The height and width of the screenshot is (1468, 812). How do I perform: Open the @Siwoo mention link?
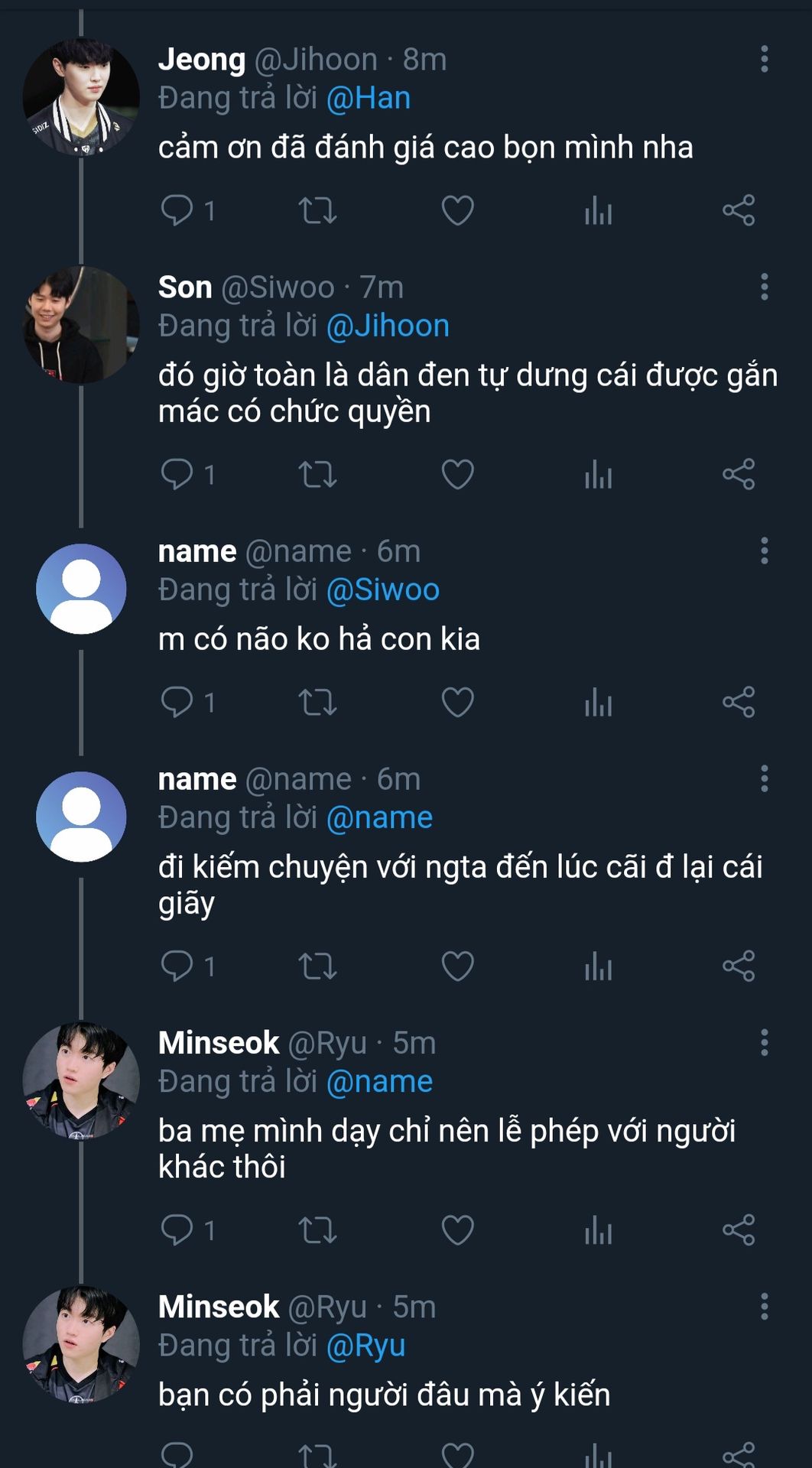(x=383, y=590)
